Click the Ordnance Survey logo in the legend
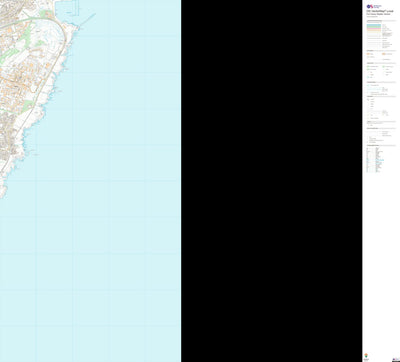Viewport: 400px width, 362px height. coord(374,6)
